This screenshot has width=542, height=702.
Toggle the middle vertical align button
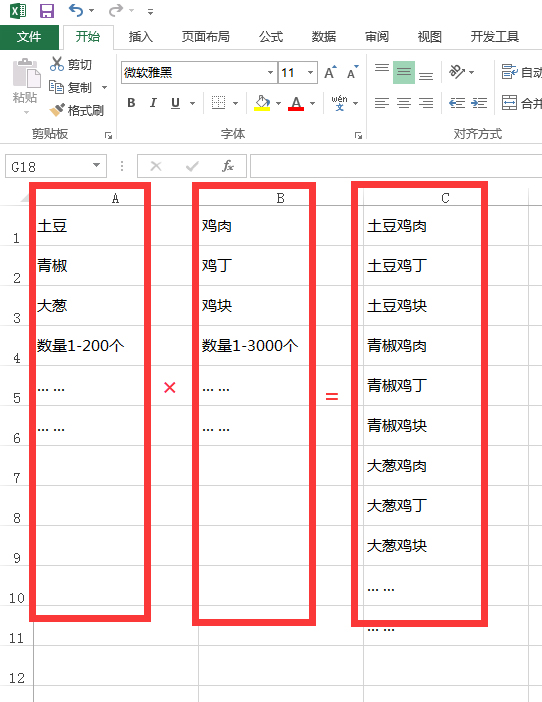[x=404, y=72]
